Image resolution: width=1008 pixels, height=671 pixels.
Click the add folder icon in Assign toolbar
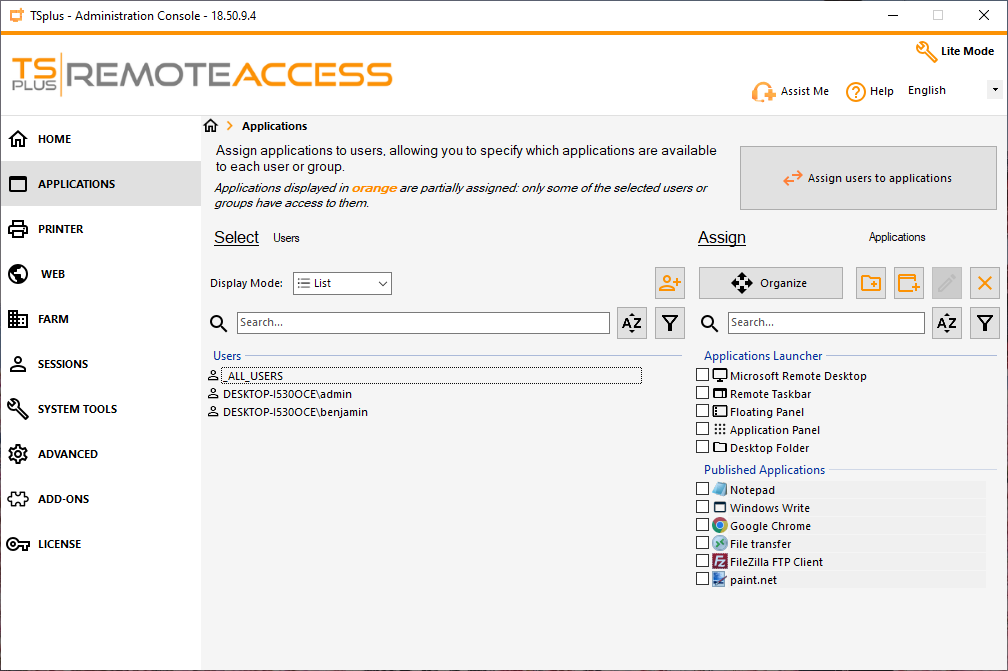871,283
